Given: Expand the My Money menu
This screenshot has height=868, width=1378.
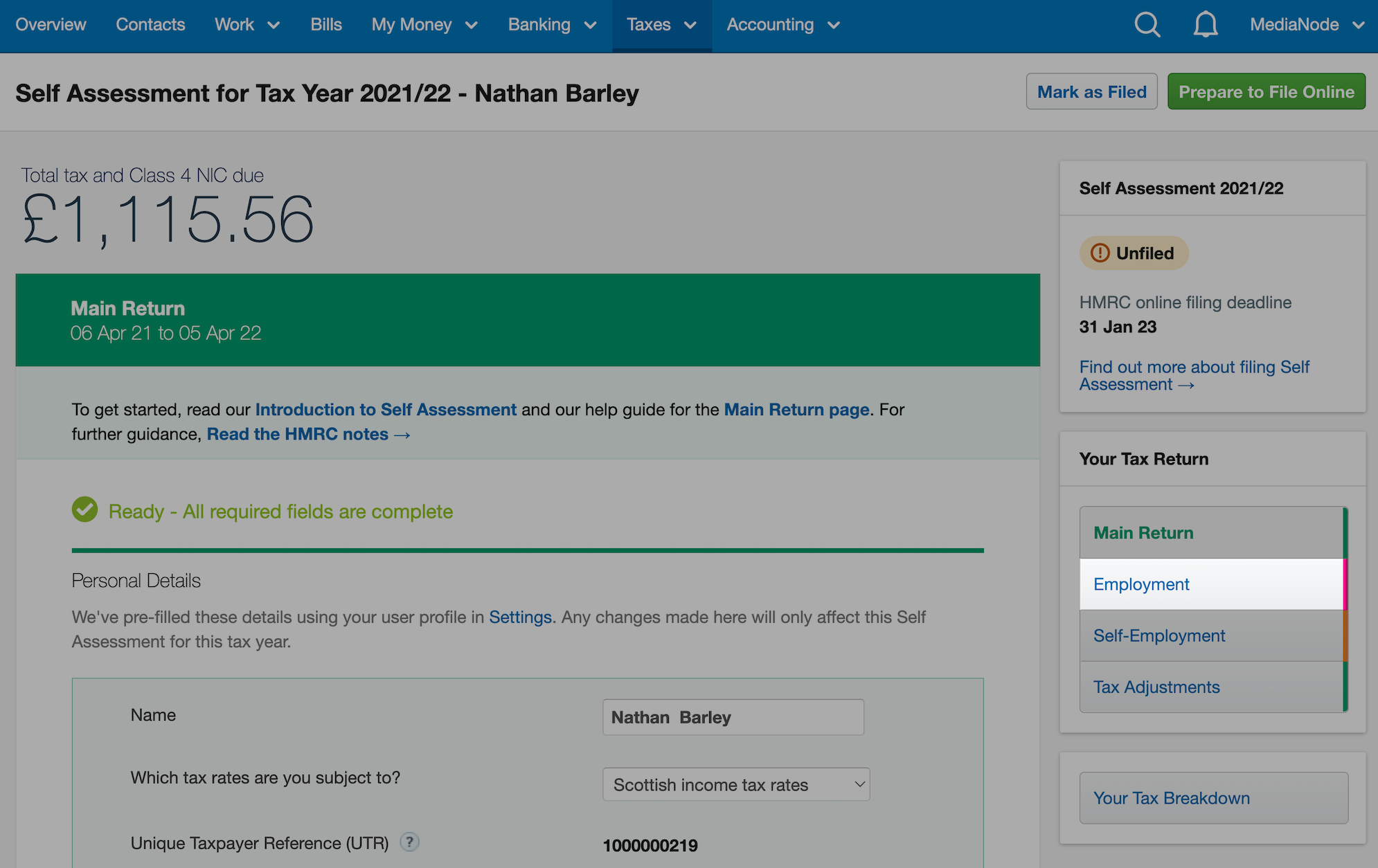Looking at the screenshot, I should [x=424, y=25].
